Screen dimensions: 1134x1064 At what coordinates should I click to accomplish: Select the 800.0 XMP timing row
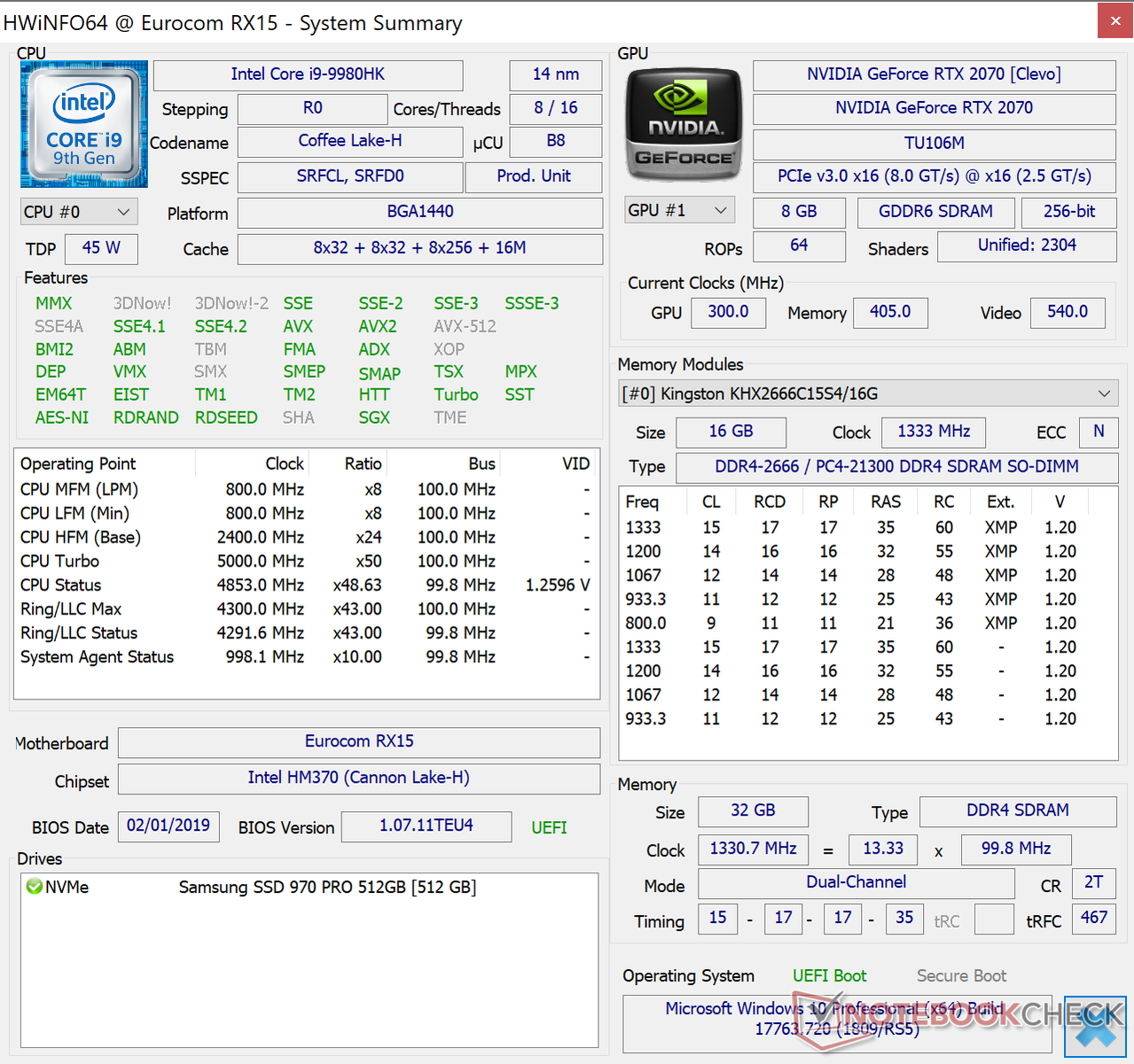tap(867, 623)
